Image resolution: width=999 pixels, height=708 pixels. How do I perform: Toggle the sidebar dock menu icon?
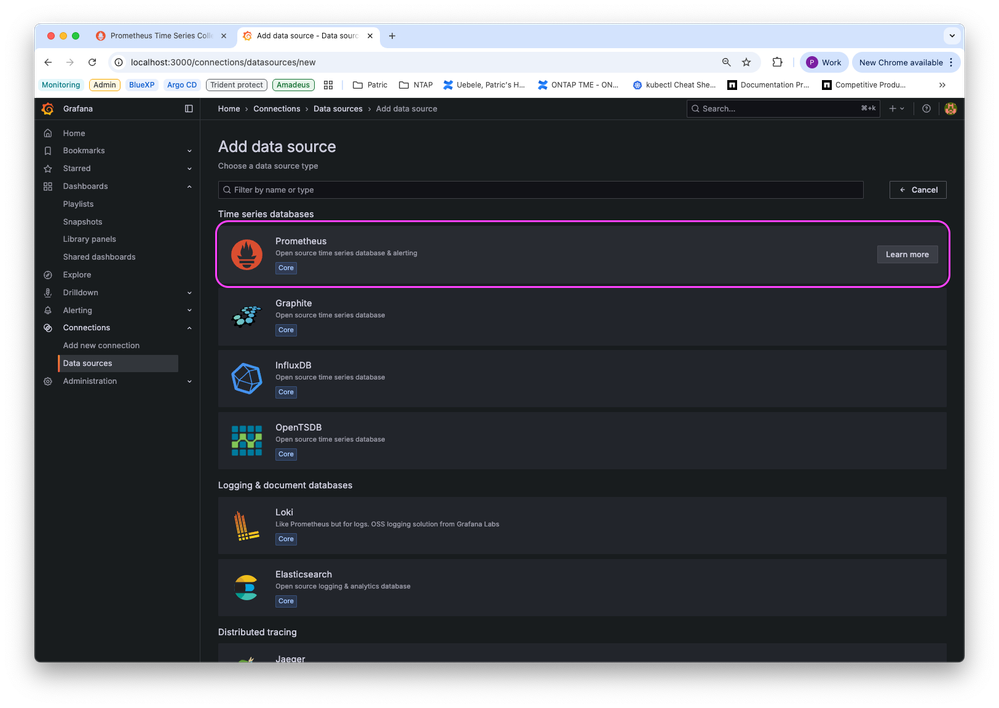click(x=189, y=109)
